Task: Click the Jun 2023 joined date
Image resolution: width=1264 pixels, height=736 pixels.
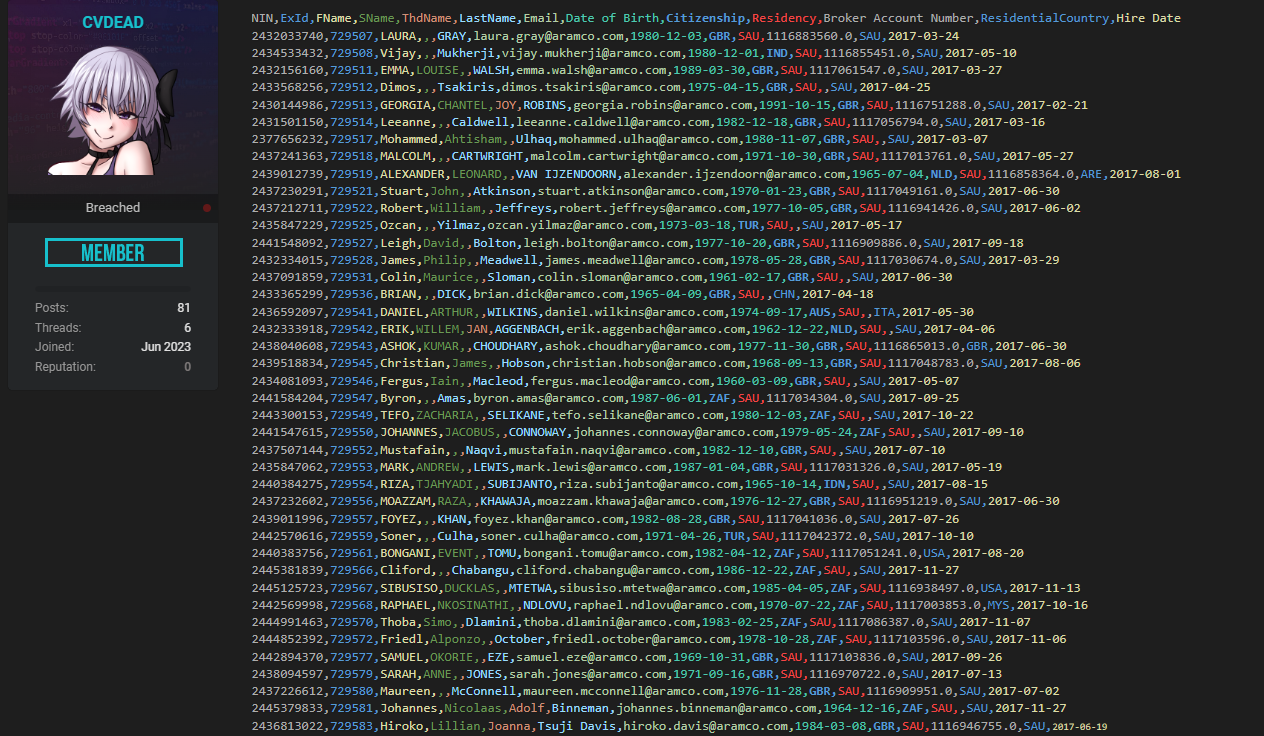Action: click(x=166, y=347)
